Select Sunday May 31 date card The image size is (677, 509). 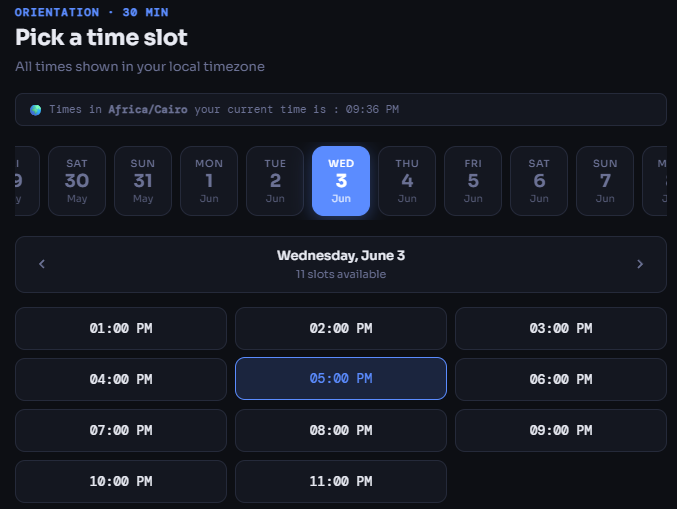click(x=143, y=181)
